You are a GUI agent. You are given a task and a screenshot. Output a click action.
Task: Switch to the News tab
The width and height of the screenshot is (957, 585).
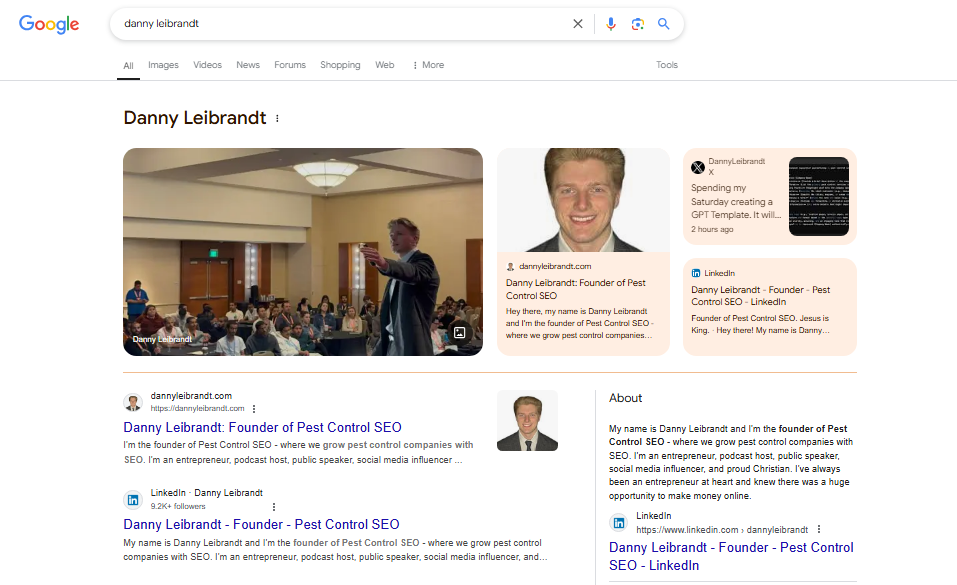pyautogui.click(x=248, y=65)
